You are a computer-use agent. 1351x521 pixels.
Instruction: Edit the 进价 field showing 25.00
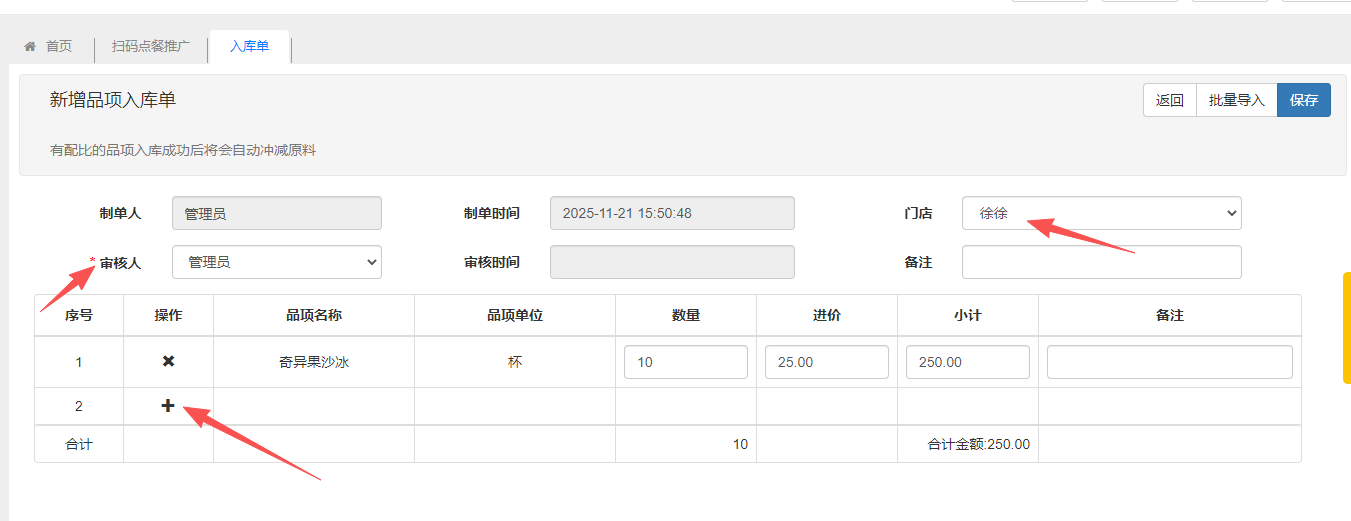[826, 362]
